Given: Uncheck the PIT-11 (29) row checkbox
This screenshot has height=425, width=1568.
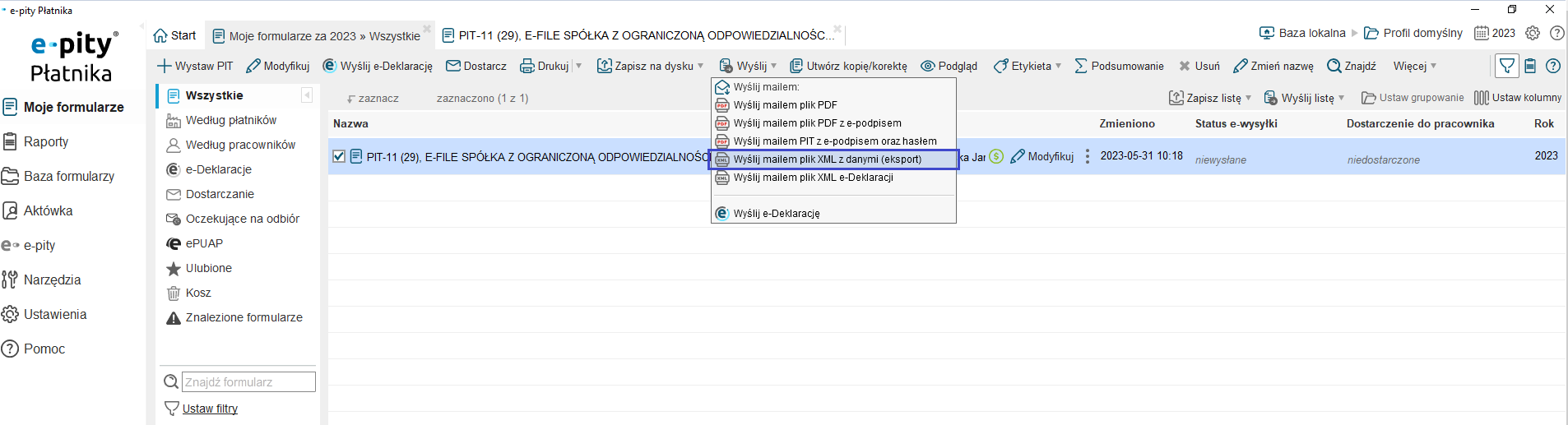Looking at the screenshot, I should [x=339, y=156].
